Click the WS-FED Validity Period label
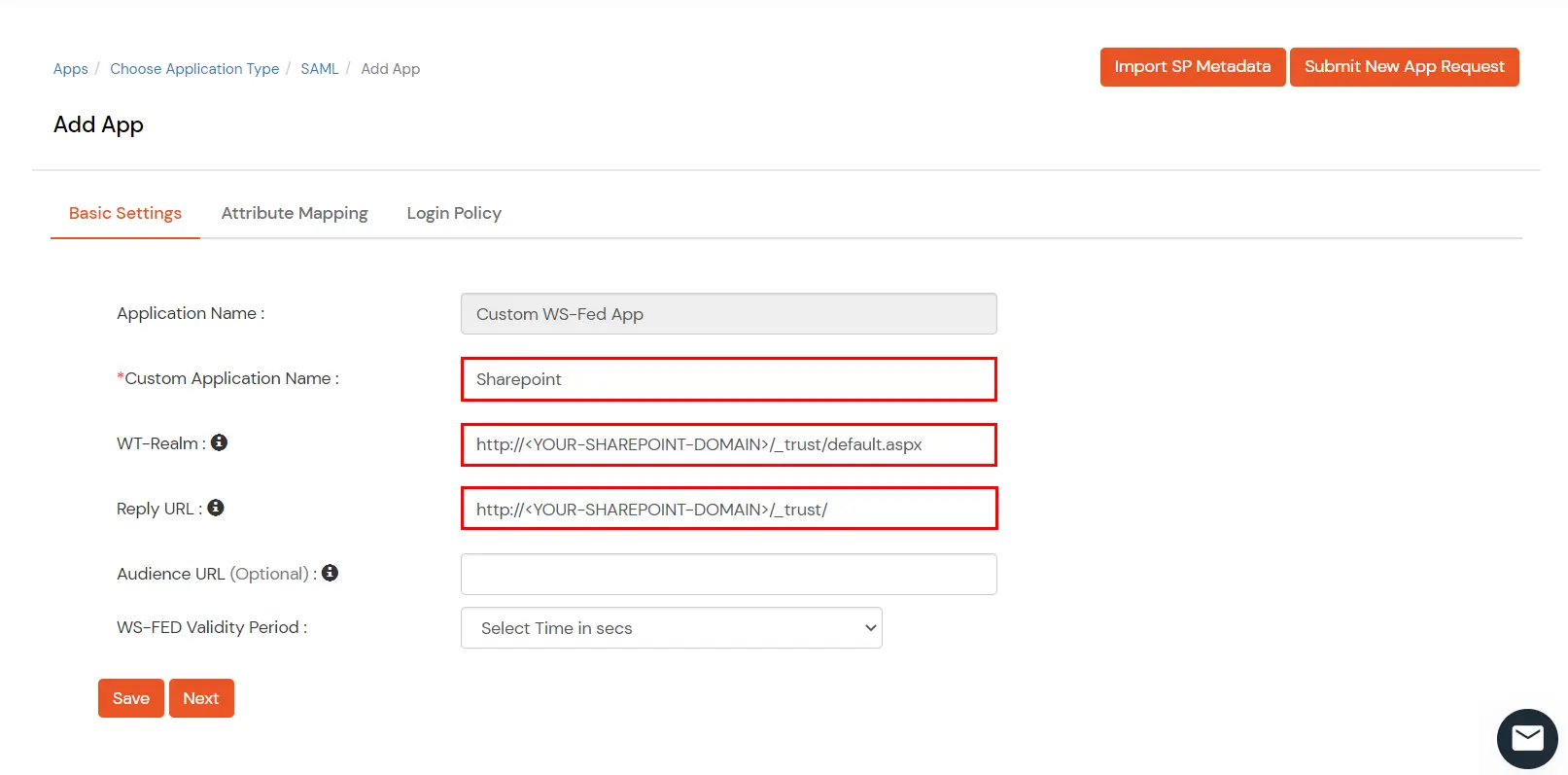This screenshot has width=1568, height=775. (212, 627)
